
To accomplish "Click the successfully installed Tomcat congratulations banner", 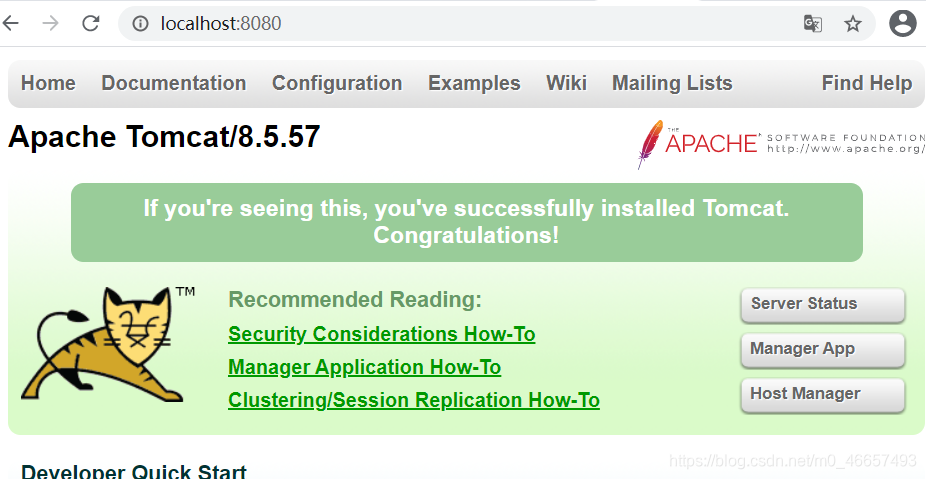I will click(467, 222).
